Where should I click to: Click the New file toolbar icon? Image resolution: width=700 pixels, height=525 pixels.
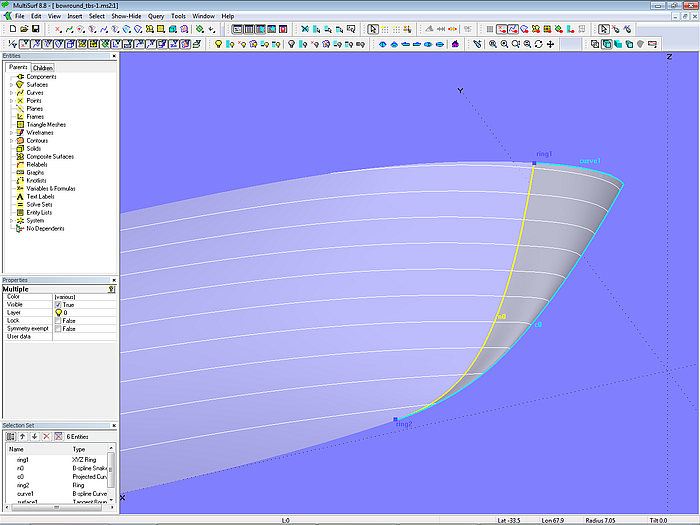[11, 29]
